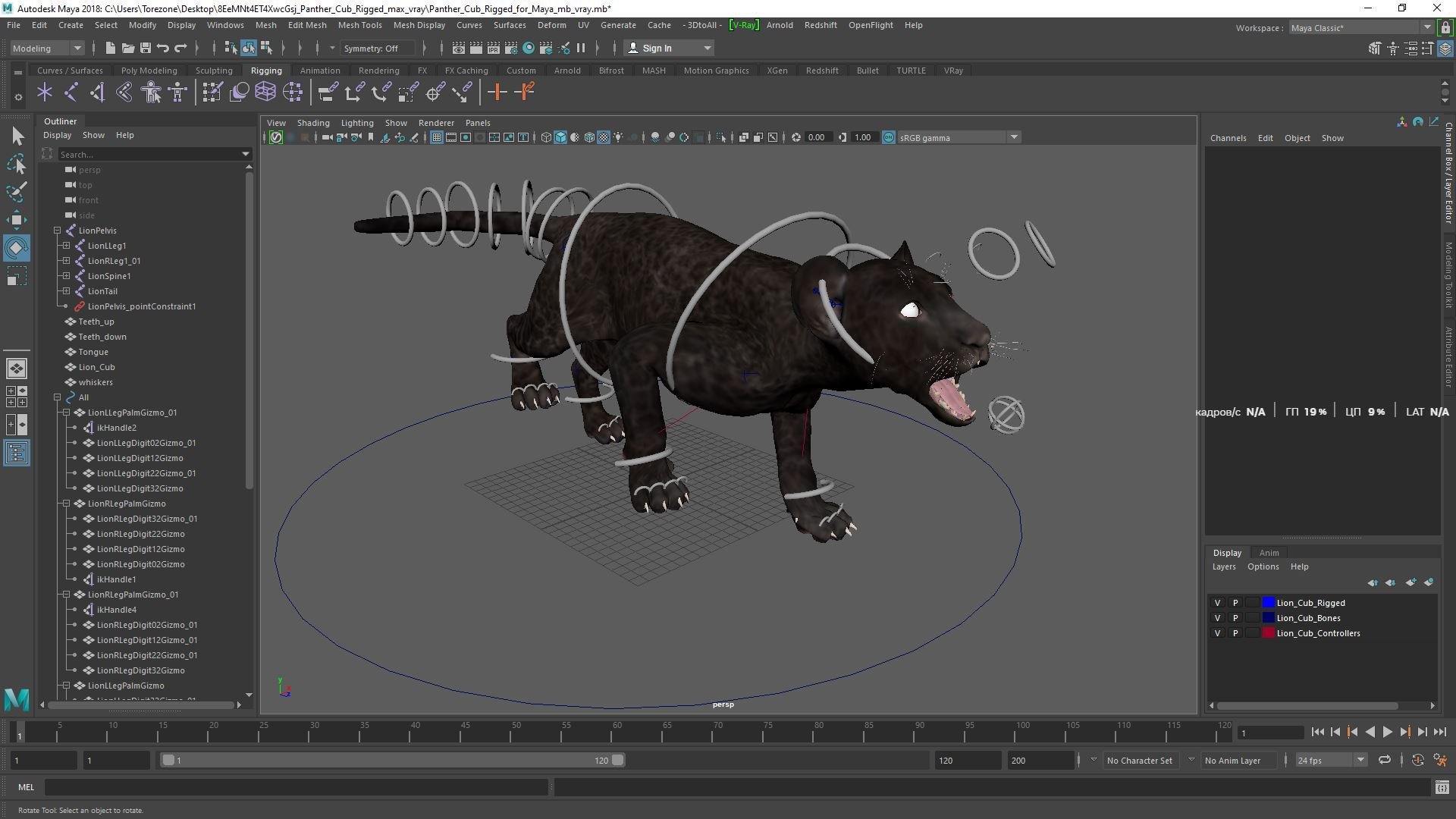Click the play backwards button

tap(1370, 732)
